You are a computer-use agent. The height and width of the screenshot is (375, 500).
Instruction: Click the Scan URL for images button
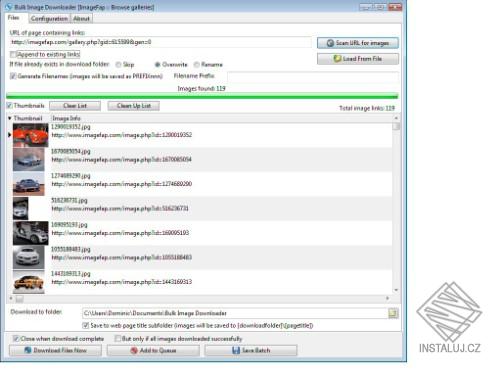358,43
